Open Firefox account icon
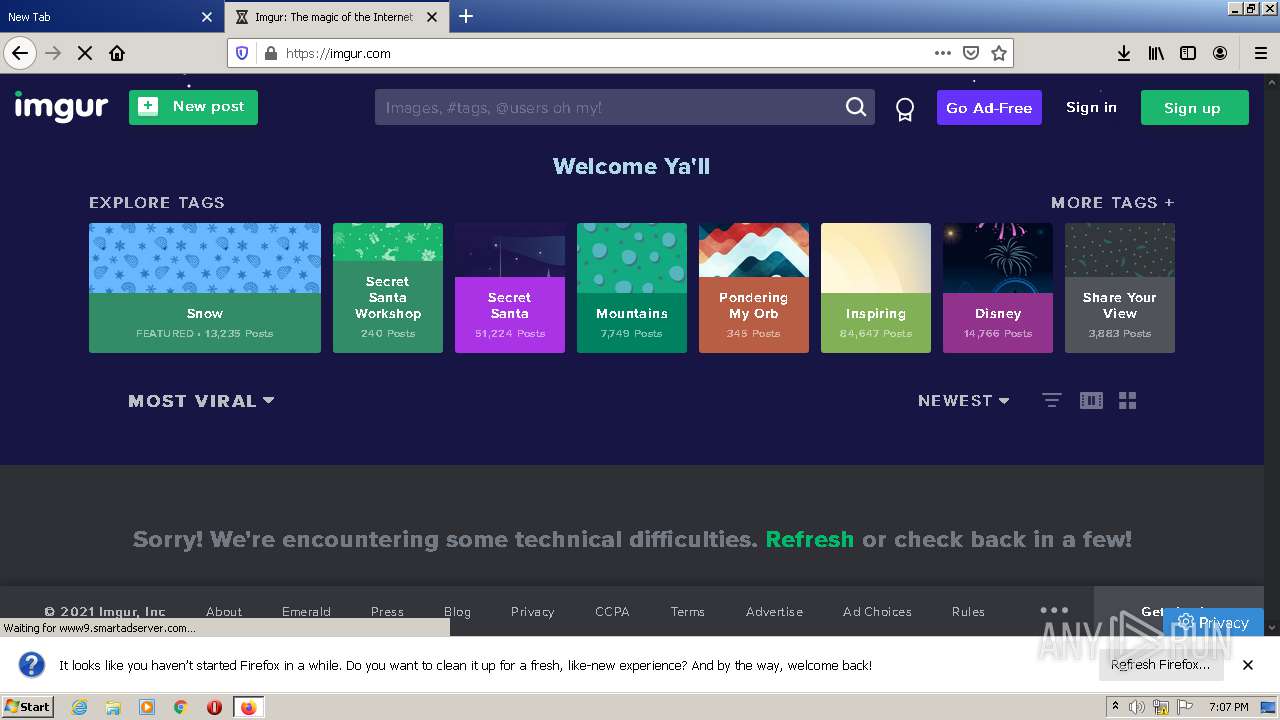Image resolution: width=1280 pixels, height=720 pixels. pos(1220,53)
